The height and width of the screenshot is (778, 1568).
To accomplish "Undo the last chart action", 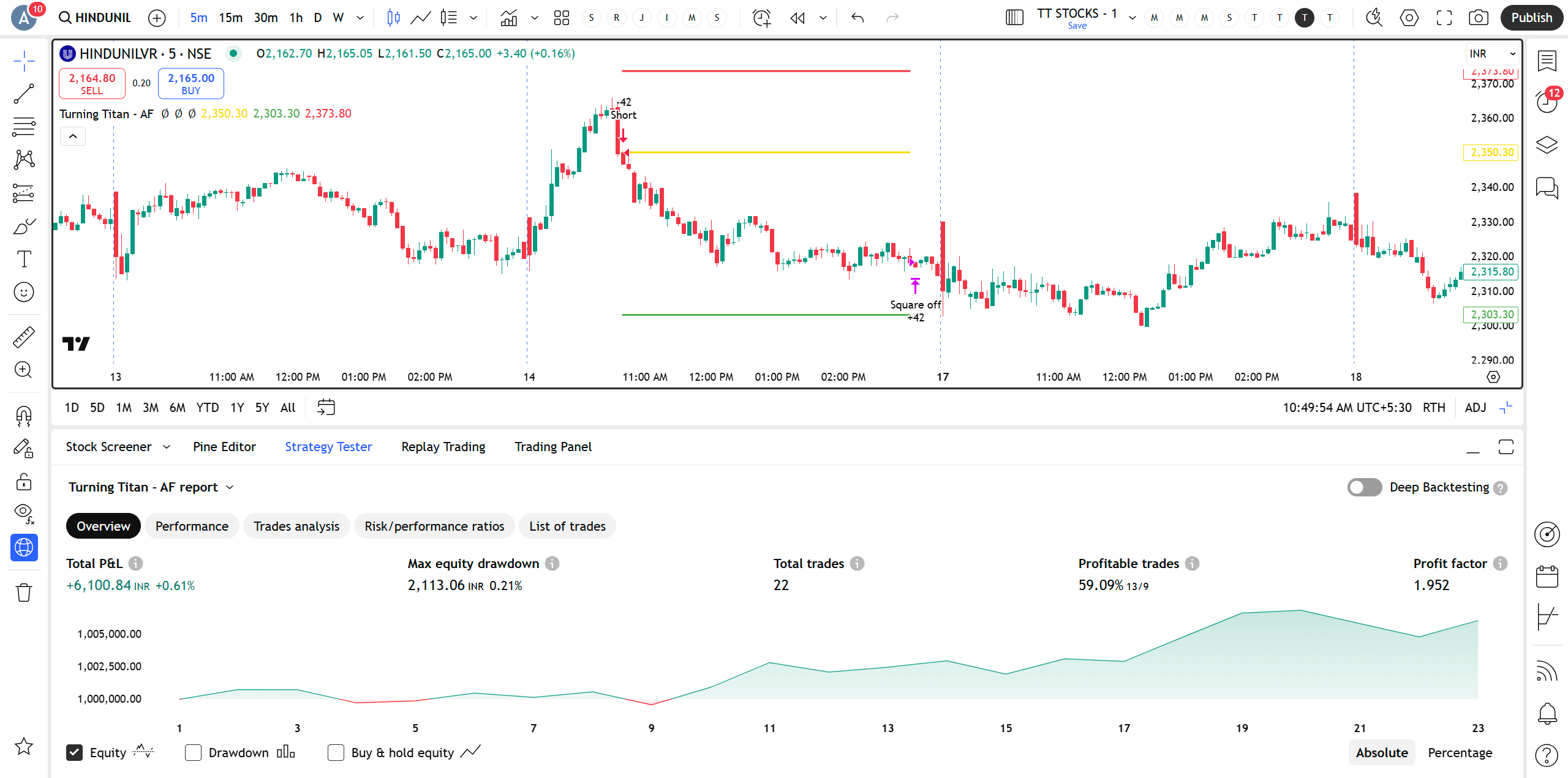I will tap(858, 18).
